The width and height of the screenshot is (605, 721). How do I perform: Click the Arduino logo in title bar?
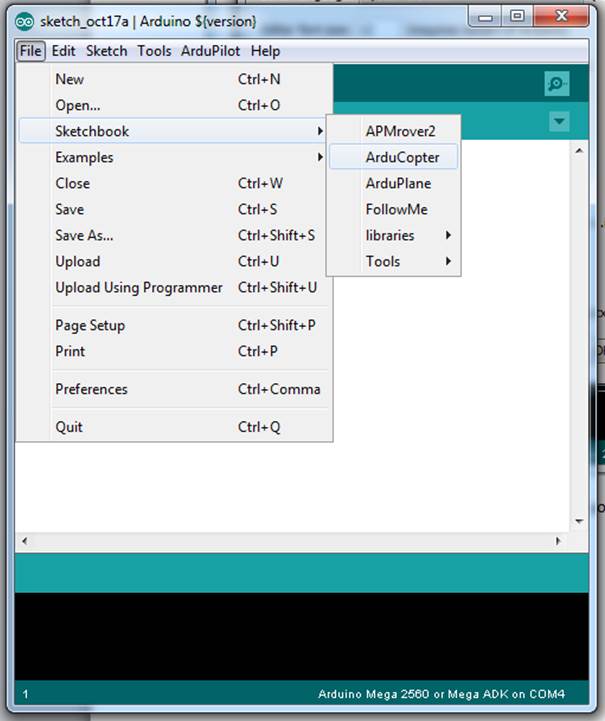coord(24,22)
